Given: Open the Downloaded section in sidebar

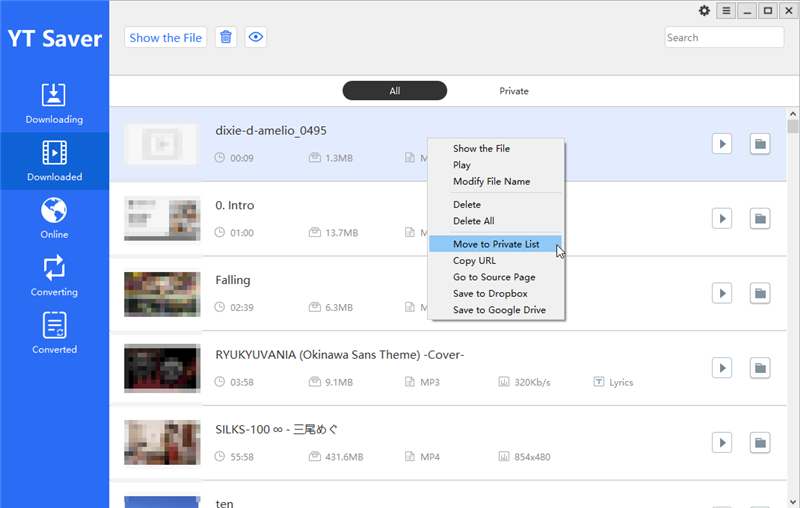Looking at the screenshot, I should [x=54, y=161].
